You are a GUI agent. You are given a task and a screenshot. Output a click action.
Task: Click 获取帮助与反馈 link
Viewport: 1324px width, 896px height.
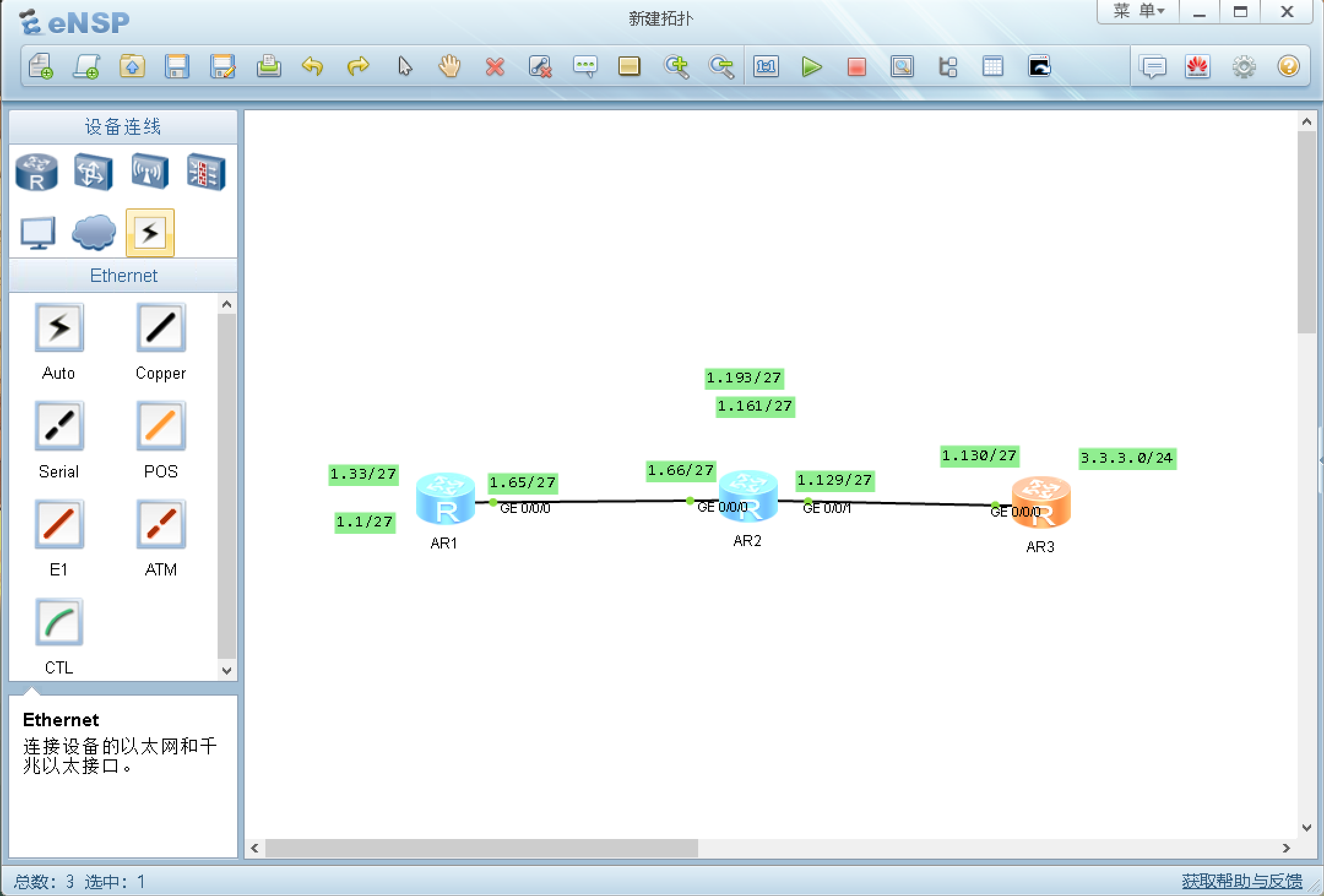[x=1242, y=881]
